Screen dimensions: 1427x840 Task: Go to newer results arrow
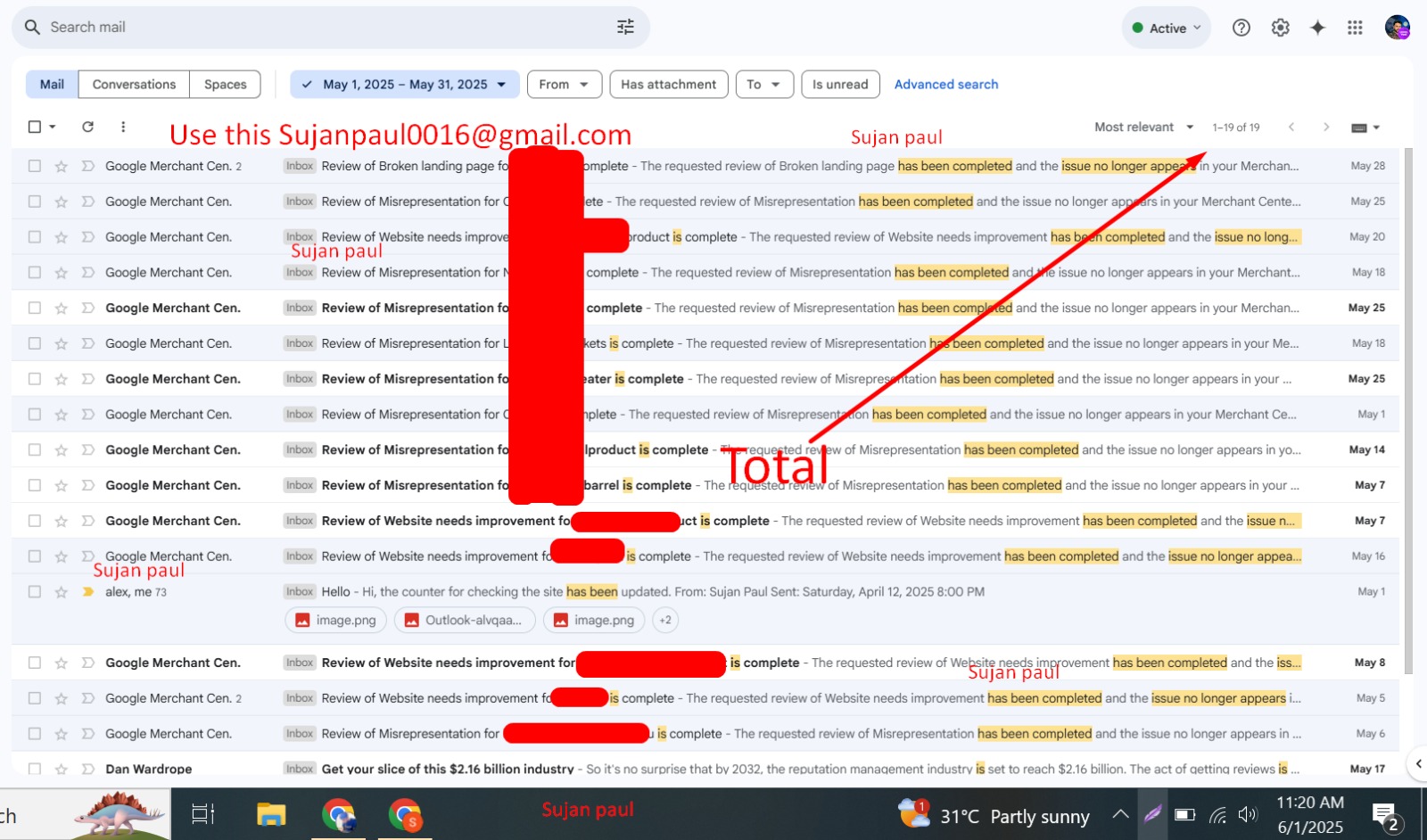pos(1291,128)
